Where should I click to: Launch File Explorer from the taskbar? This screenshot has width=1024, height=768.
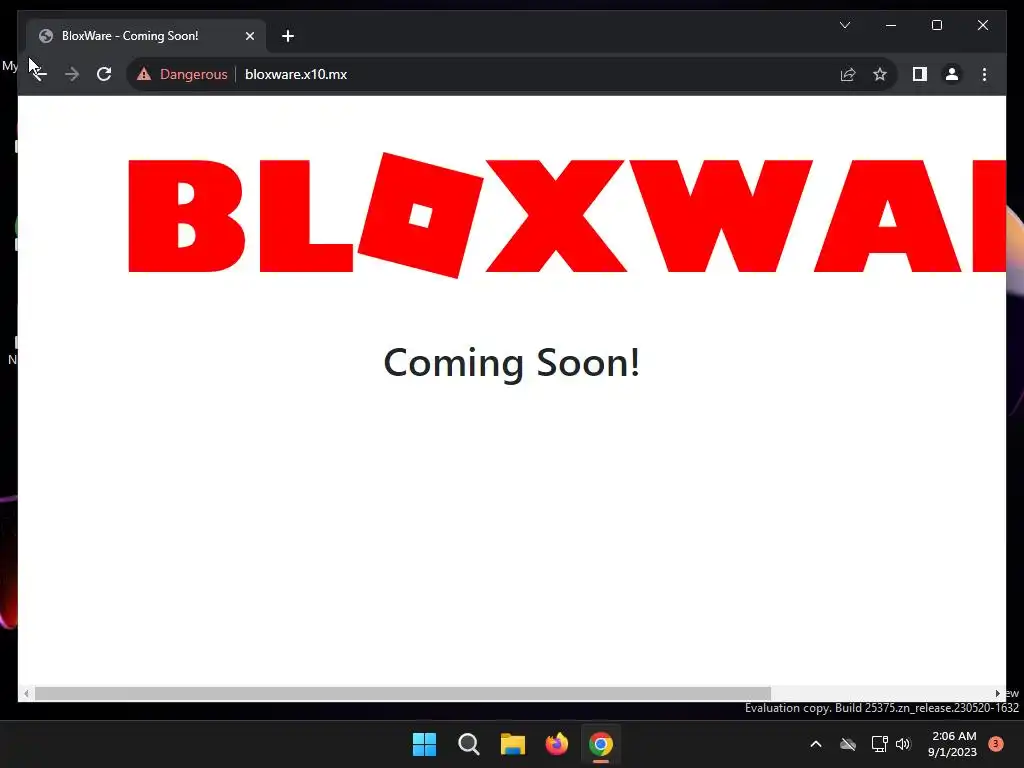click(x=513, y=744)
